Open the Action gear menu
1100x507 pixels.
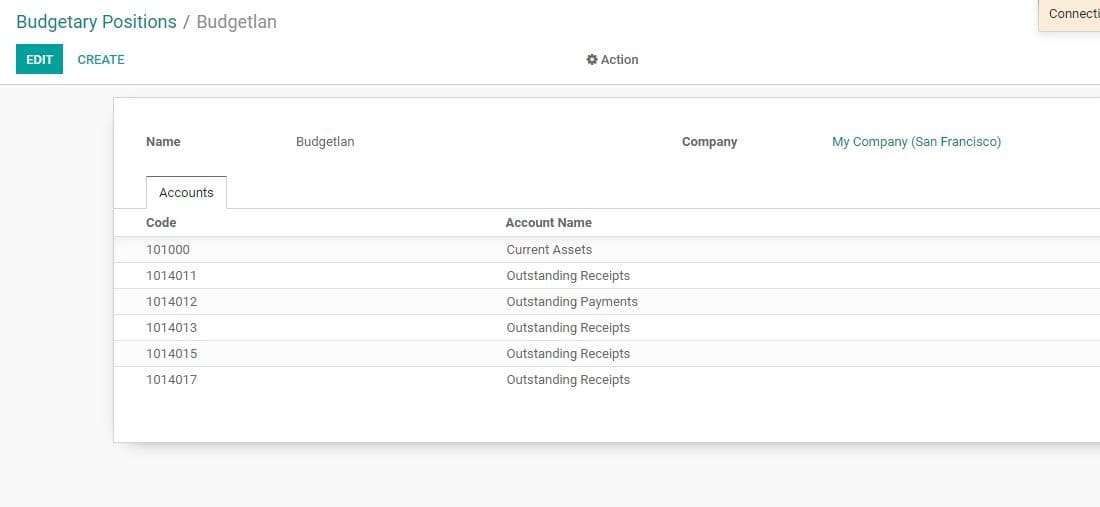pos(612,60)
